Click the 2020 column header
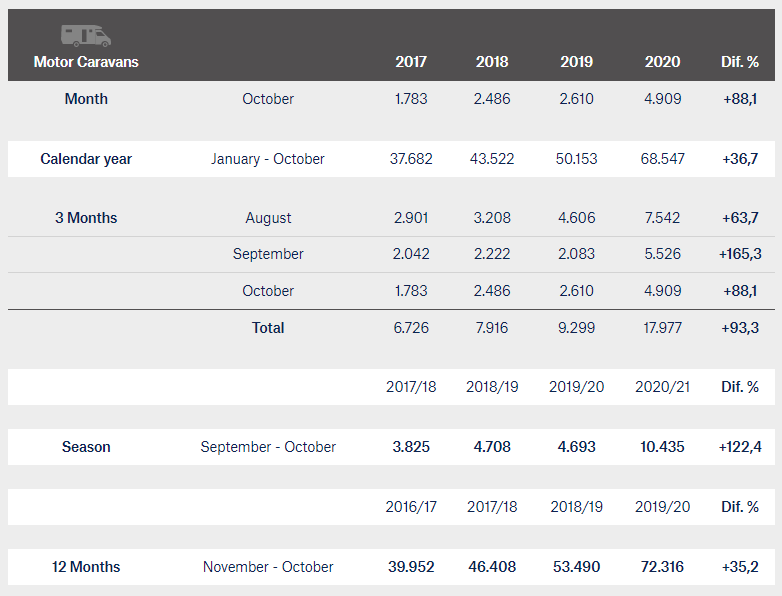Image resolution: width=782 pixels, height=596 pixels. (x=662, y=62)
